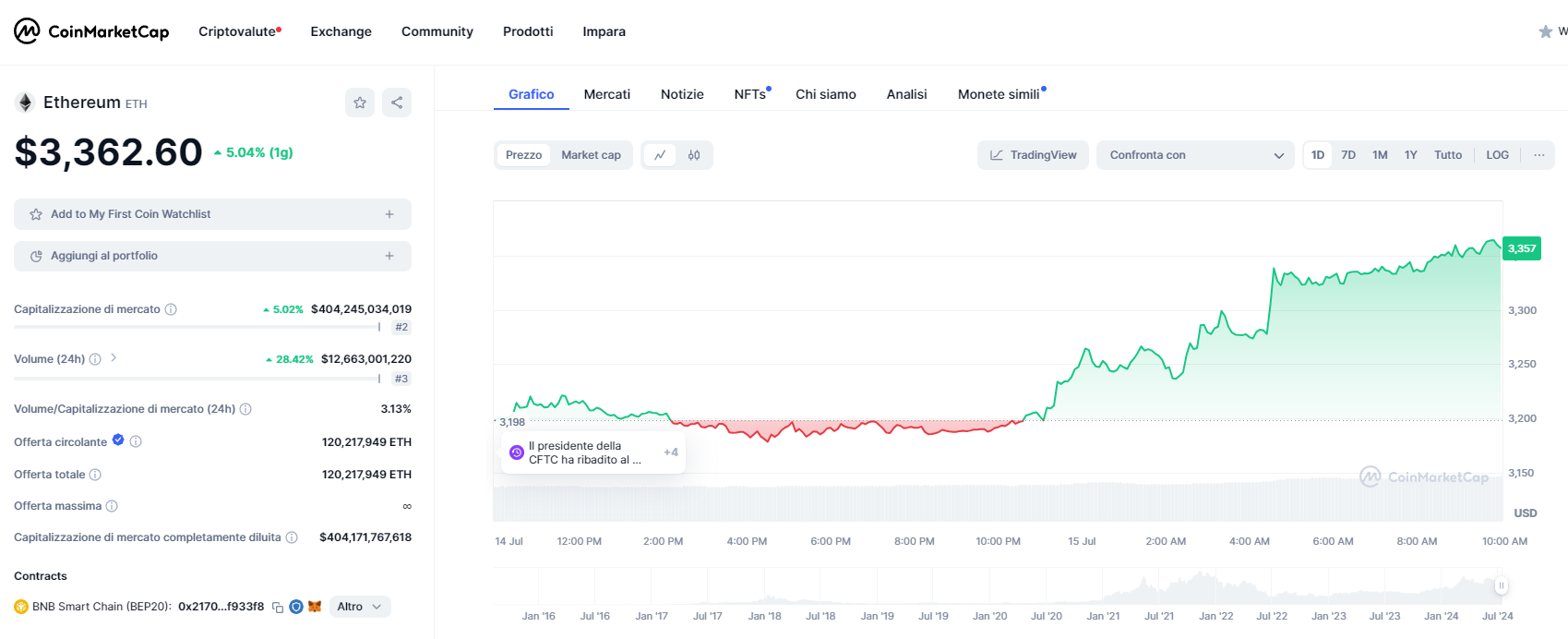Screen dimensions: 1568x639
Task: Toggle LOG scale on chart
Action: 1497,155
